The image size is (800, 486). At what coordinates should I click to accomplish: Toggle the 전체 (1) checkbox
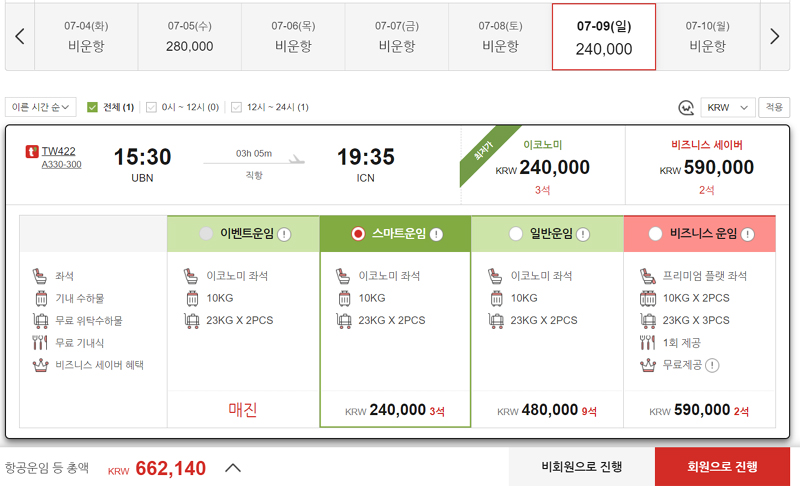pos(92,107)
